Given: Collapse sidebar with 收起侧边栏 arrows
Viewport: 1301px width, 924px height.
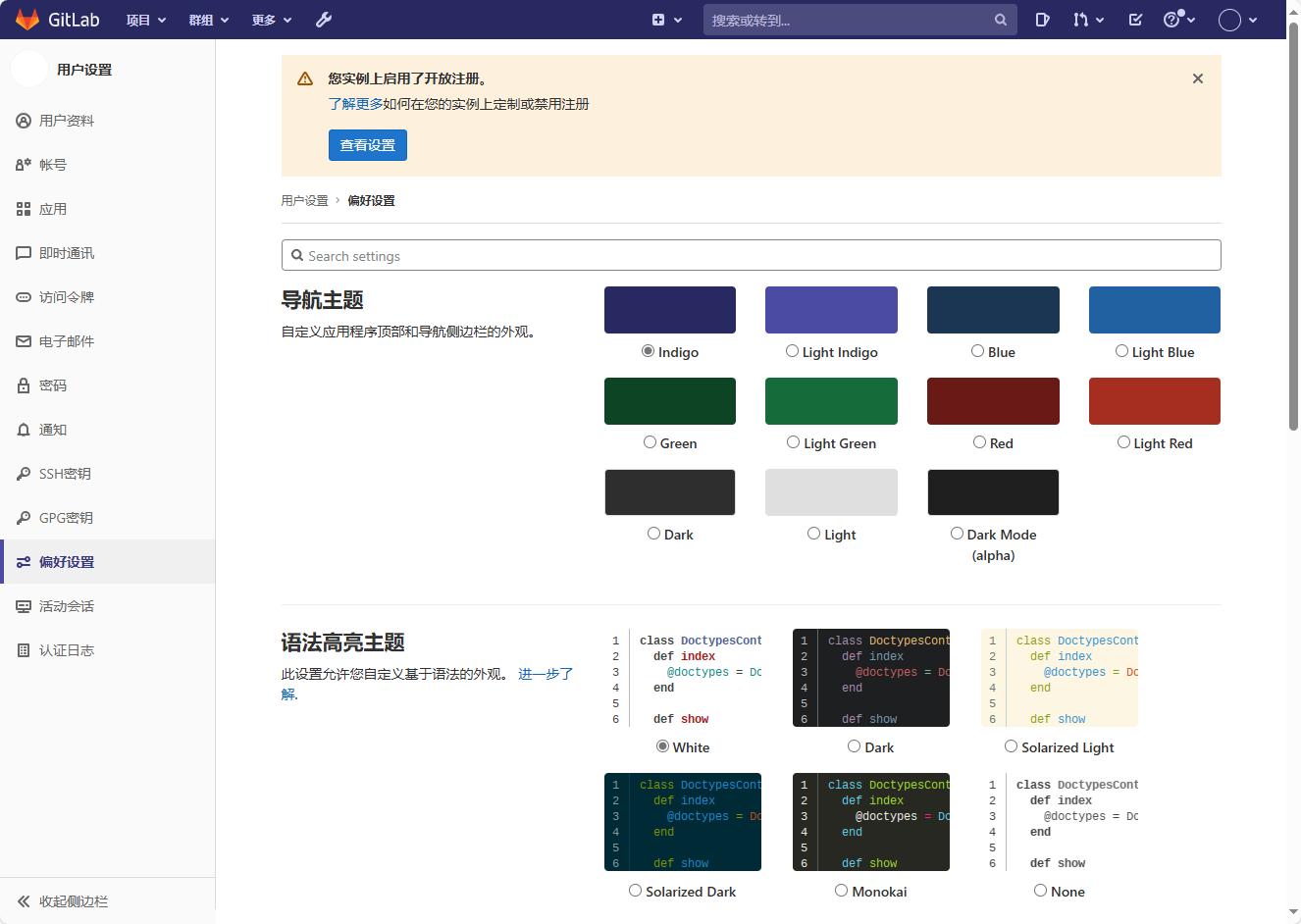Looking at the screenshot, I should [x=24, y=901].
